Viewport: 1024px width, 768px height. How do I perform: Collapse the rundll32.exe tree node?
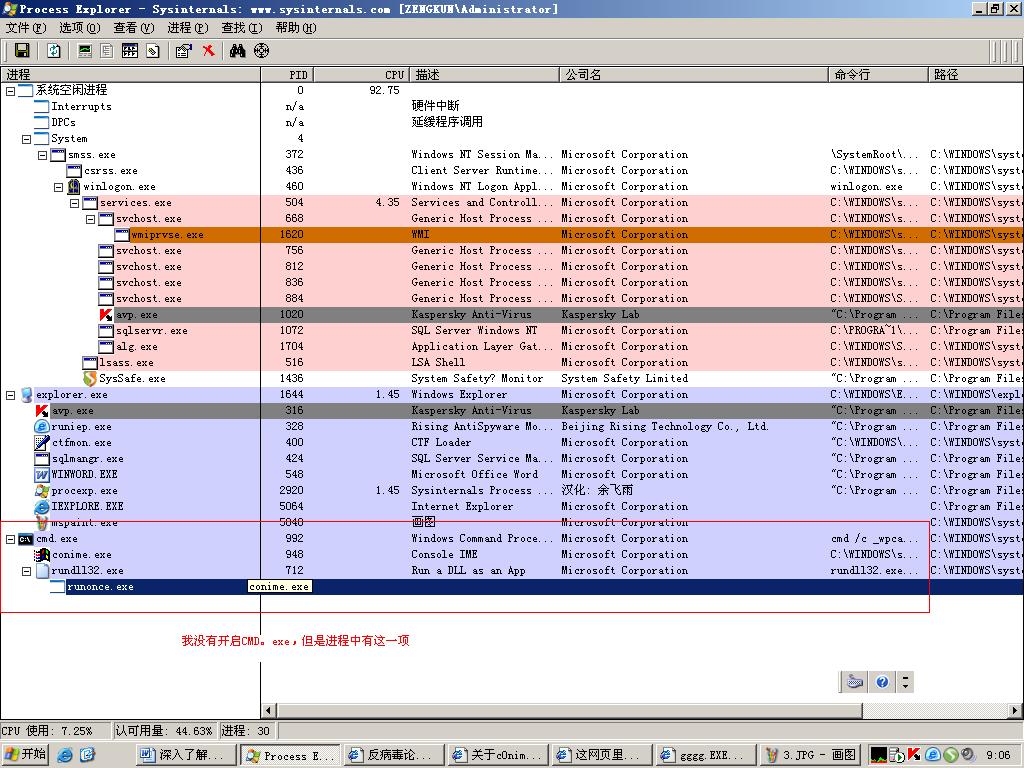(x=27, y=571)
